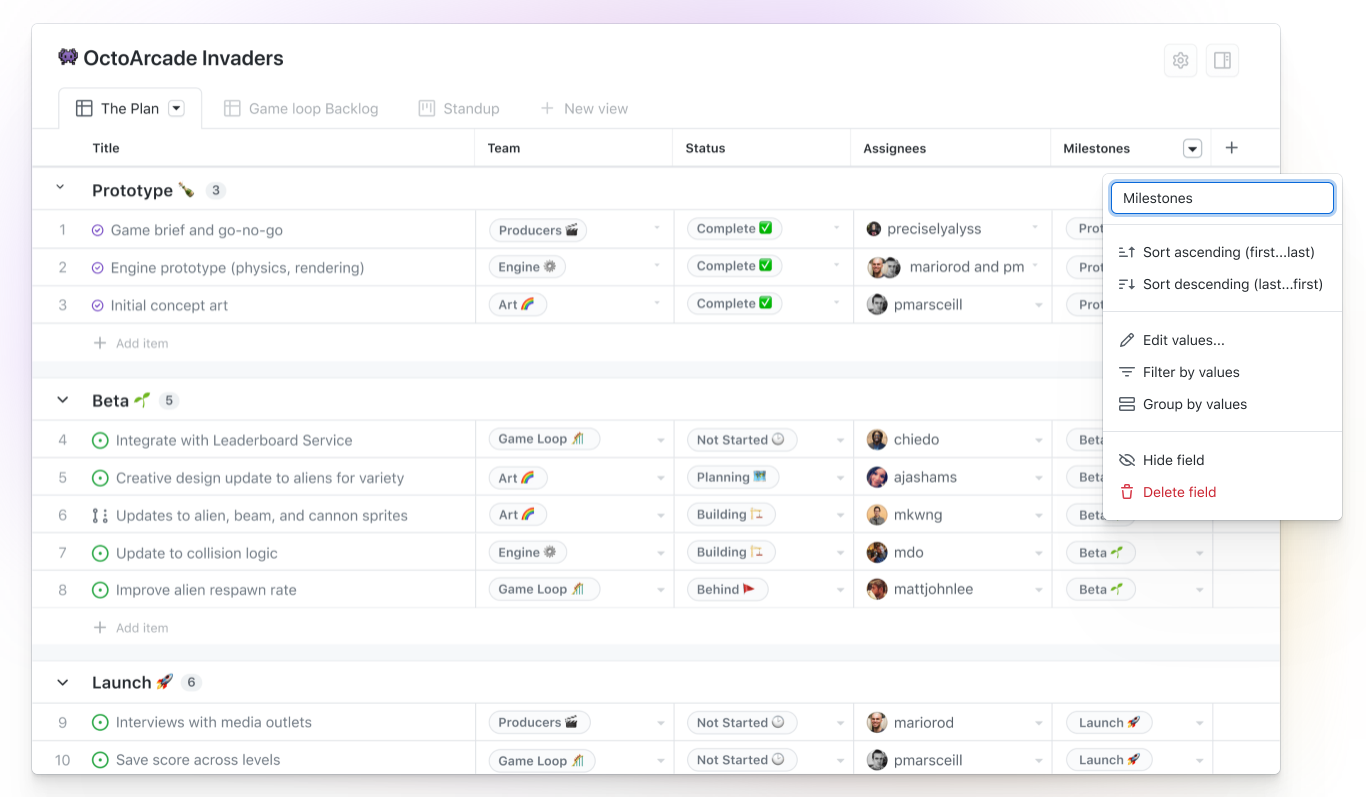Click the Assignees column header
The height and width of the screenshot is (797, 1366).
895,148
